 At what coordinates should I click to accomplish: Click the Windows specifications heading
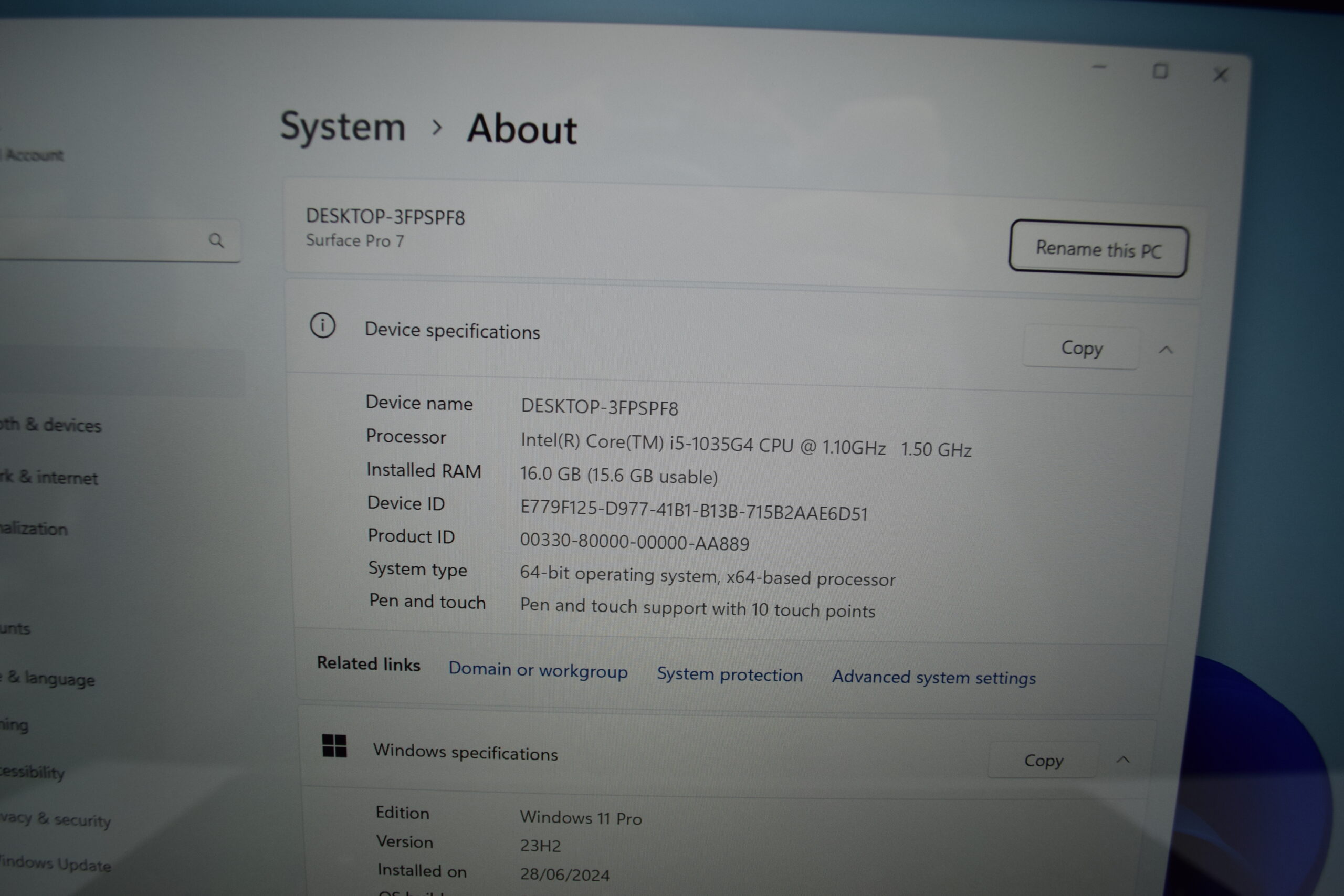(x=465, y=752)
